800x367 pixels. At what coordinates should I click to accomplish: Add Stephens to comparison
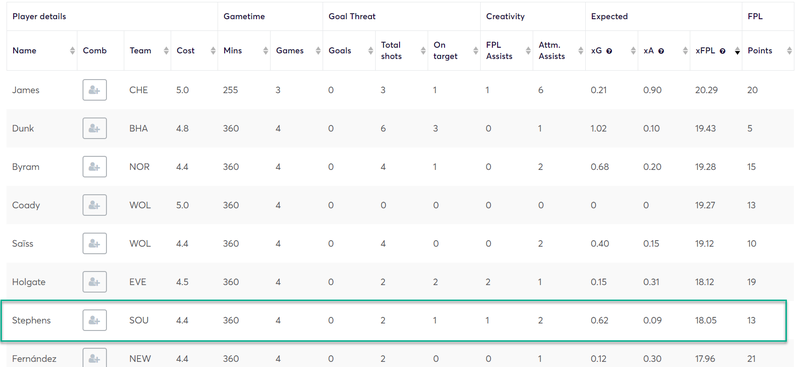click(94, 320)
